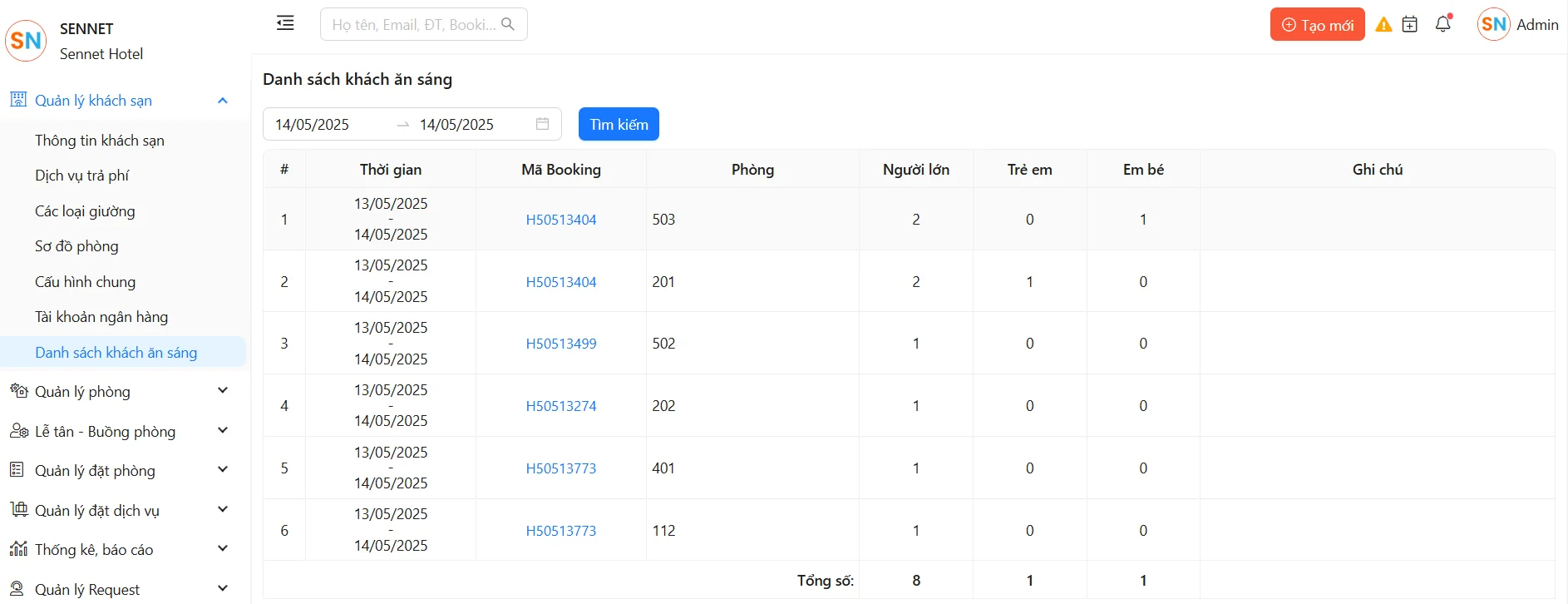Click the yellow warning triangle icon
Image resolution: width=1568 pixels, height=604 pixels.
(1383, 25)
